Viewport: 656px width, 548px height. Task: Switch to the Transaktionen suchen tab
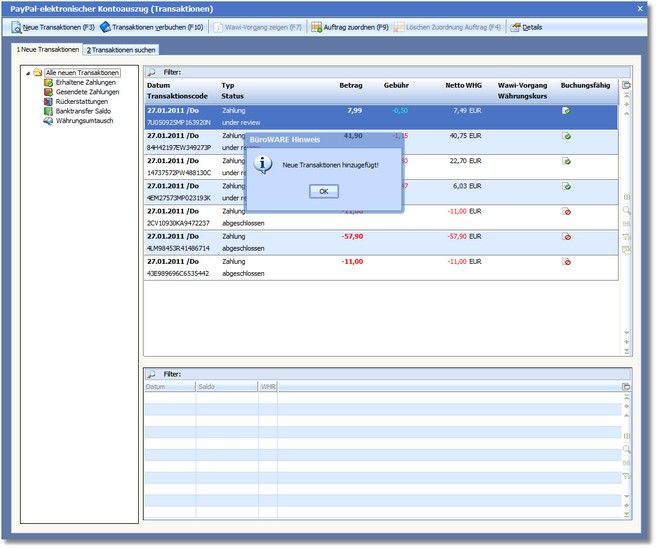pos(122,49)
